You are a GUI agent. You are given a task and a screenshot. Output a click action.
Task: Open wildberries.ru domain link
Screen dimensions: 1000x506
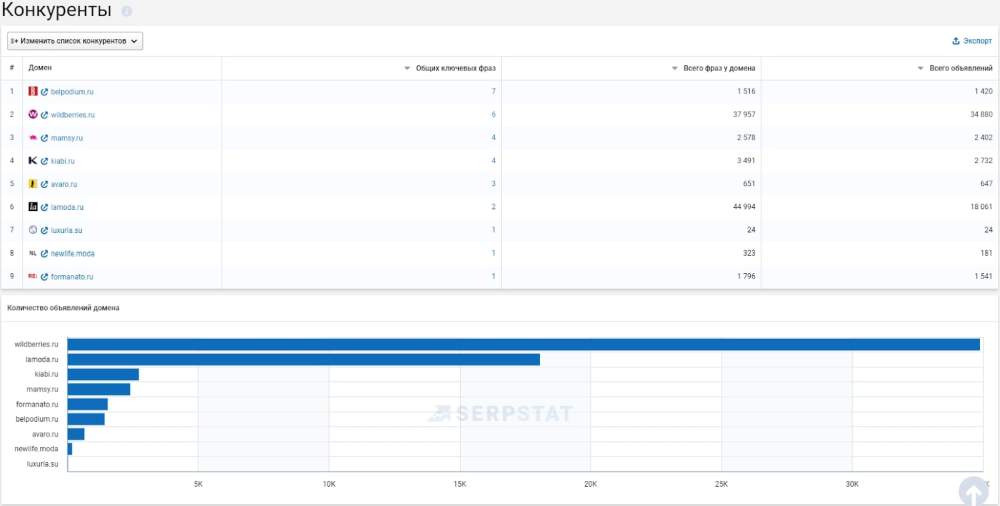pyautogui.click(x=73, y=115)
